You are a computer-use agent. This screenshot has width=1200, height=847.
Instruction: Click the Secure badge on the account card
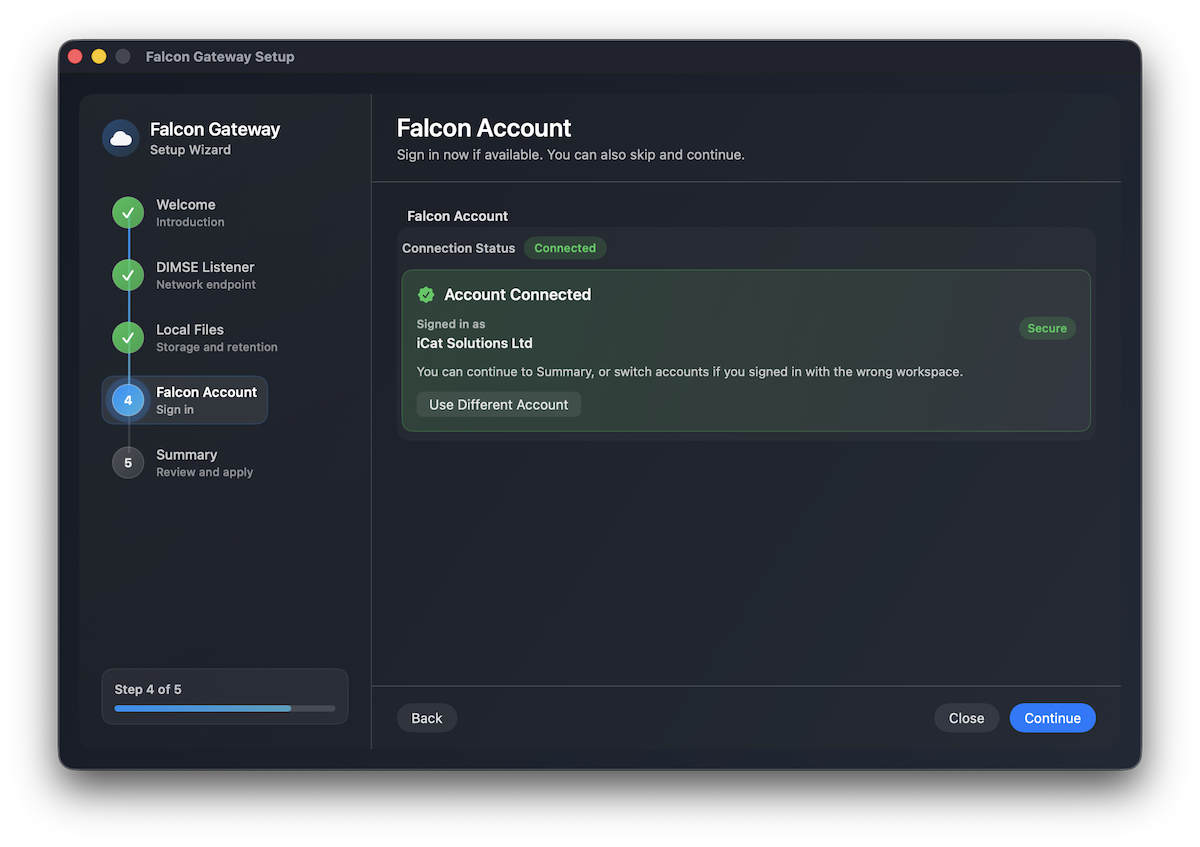point(1047,327)
